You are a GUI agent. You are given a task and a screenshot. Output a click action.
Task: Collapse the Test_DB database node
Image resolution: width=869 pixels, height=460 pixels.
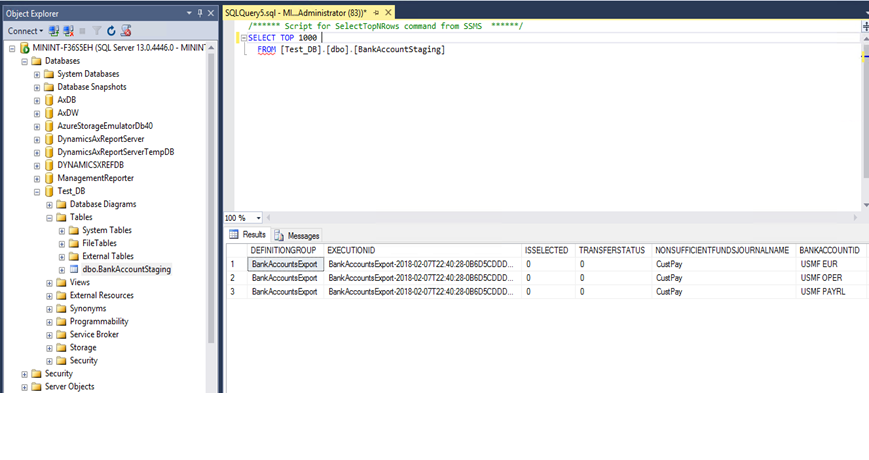pyautogui.click(x=37, y=192)
